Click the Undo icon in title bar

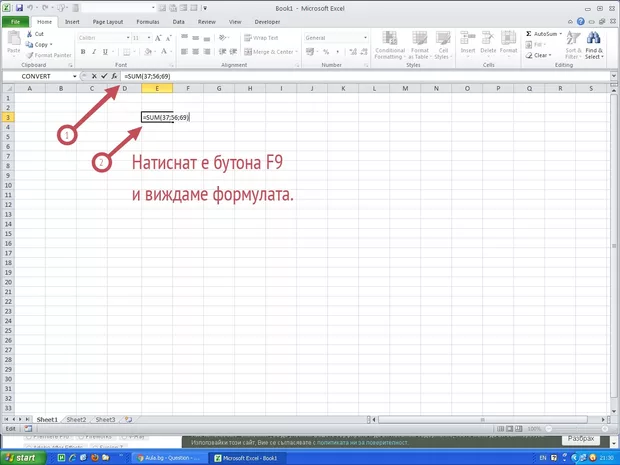(x=30, y=8)
